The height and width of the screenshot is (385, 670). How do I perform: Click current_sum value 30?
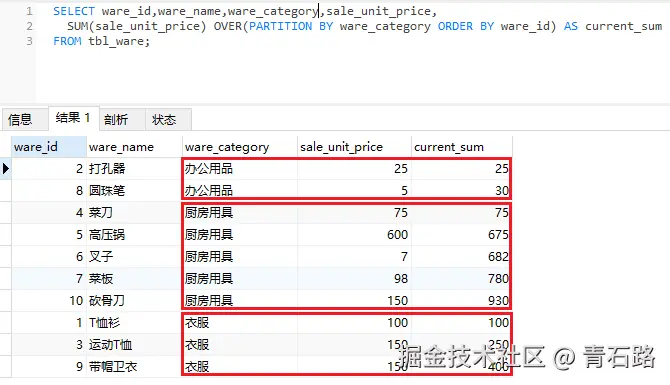tap(502, 191)
